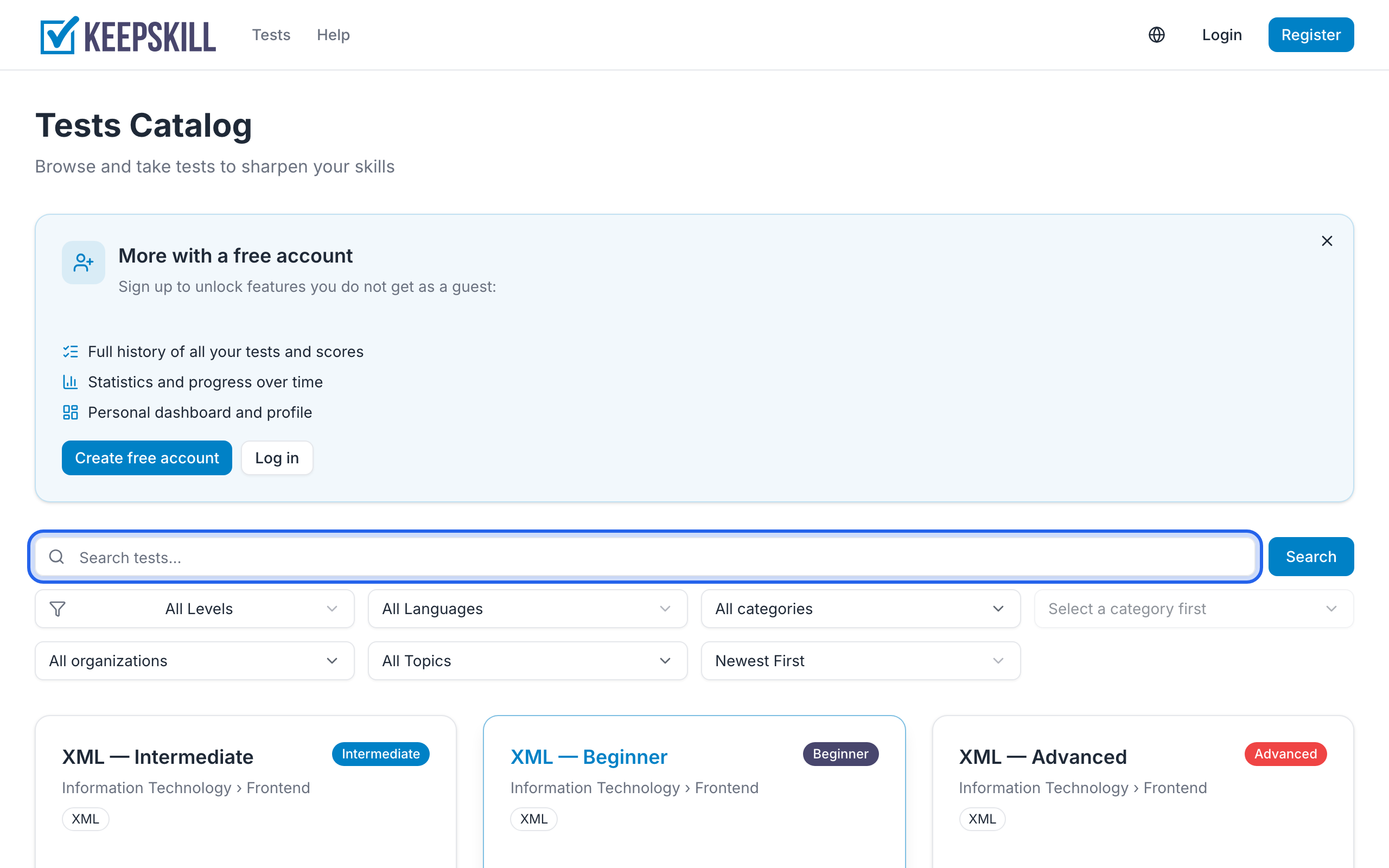Screen dimensions: 1389x868
Task: Open the All Topics dropdown
Action: [527, 661]
